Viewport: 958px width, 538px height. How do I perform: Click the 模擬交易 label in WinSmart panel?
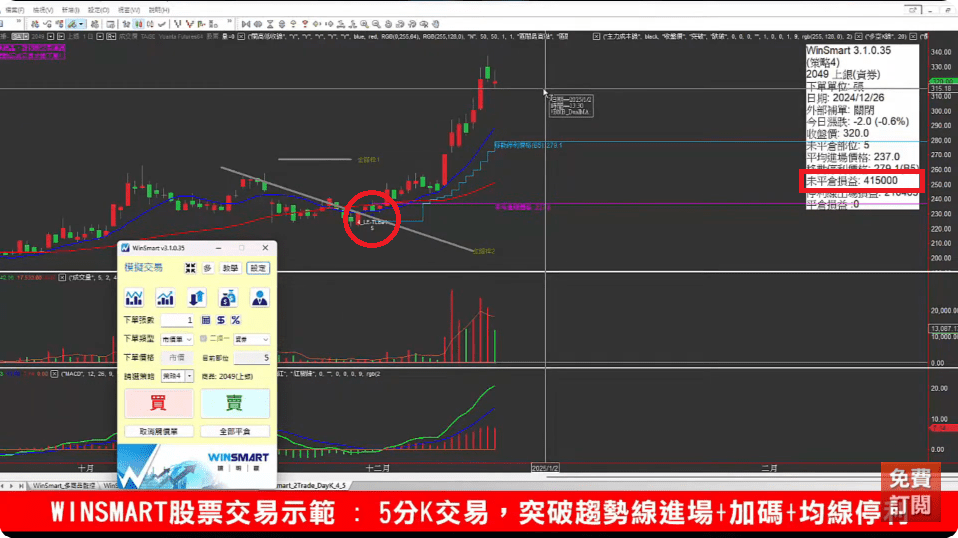(x=144, y=267)
